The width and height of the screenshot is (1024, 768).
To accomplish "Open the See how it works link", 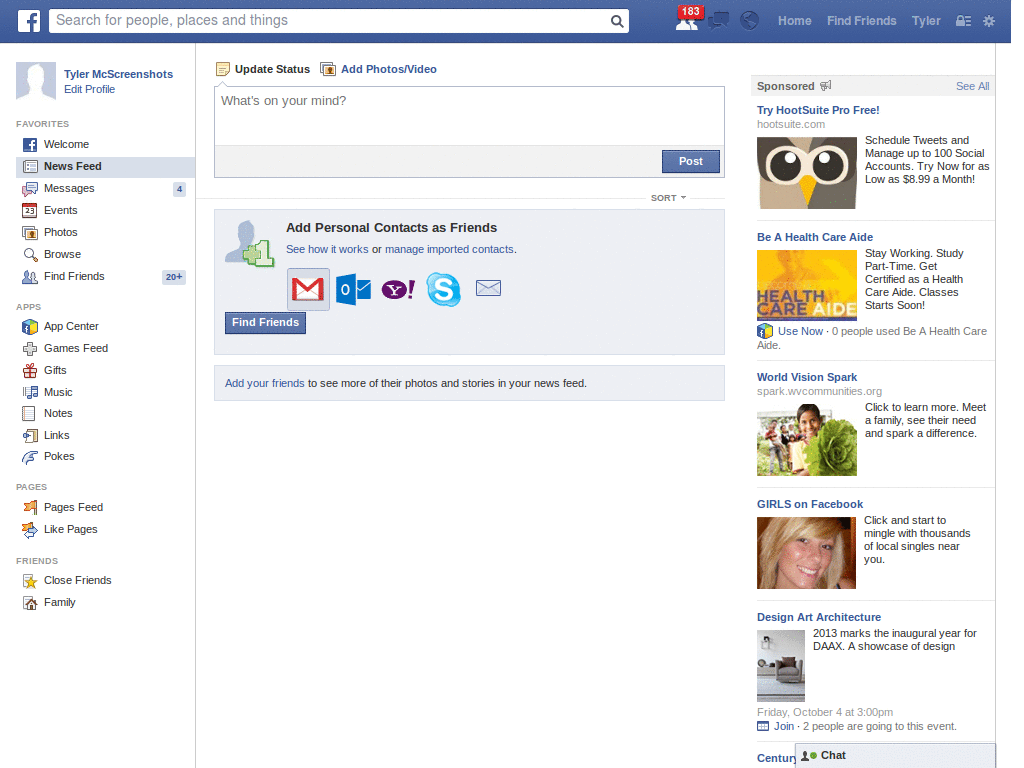I will [327, 249].
